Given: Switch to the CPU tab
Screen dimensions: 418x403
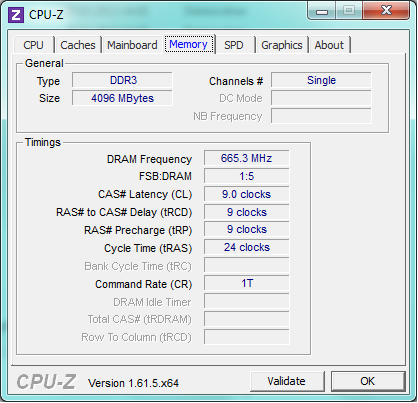Looking at the screenshot, I should pos(33,45).
